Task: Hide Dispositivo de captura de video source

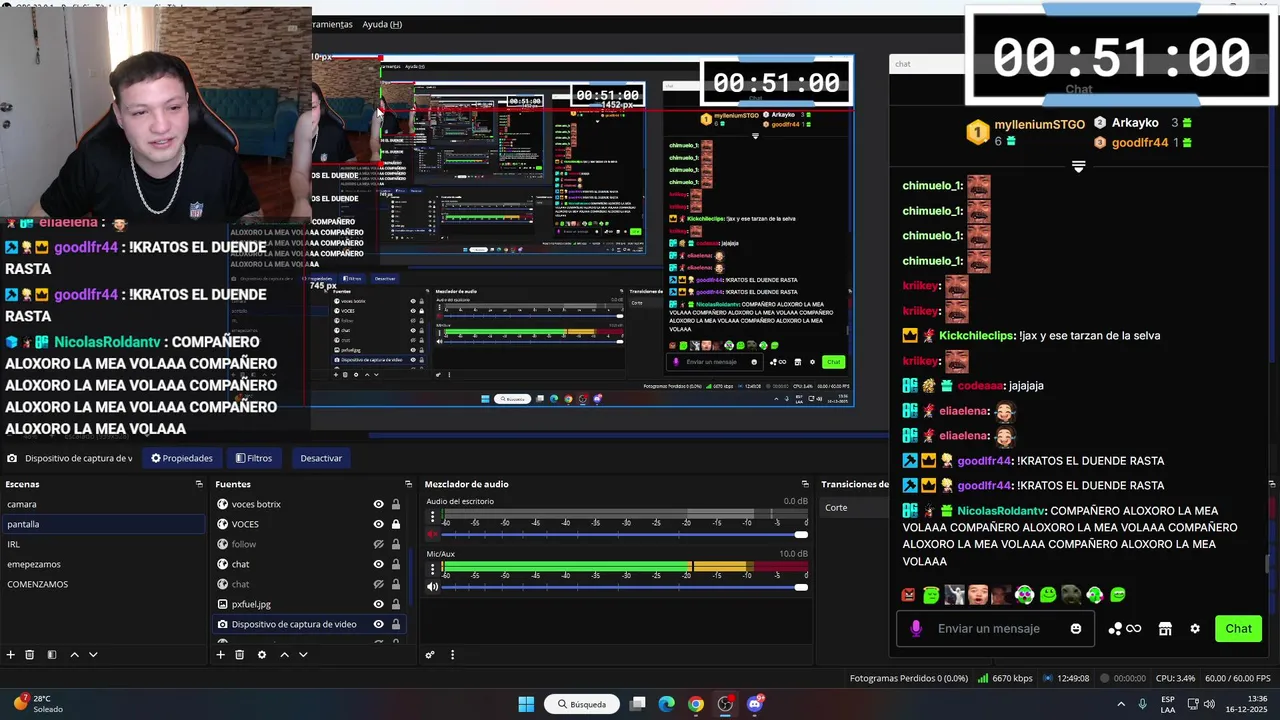Action: click(x=379, y=624)
